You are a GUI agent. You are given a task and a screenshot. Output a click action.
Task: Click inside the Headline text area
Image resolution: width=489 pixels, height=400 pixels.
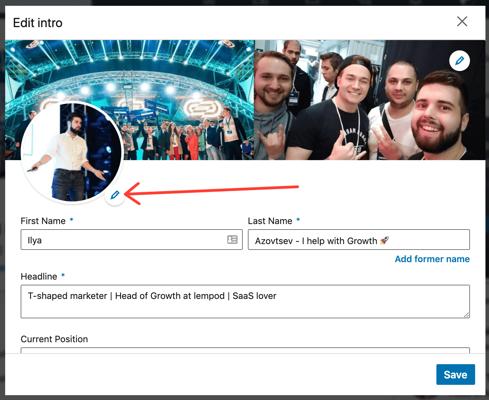tap(245, 301)
